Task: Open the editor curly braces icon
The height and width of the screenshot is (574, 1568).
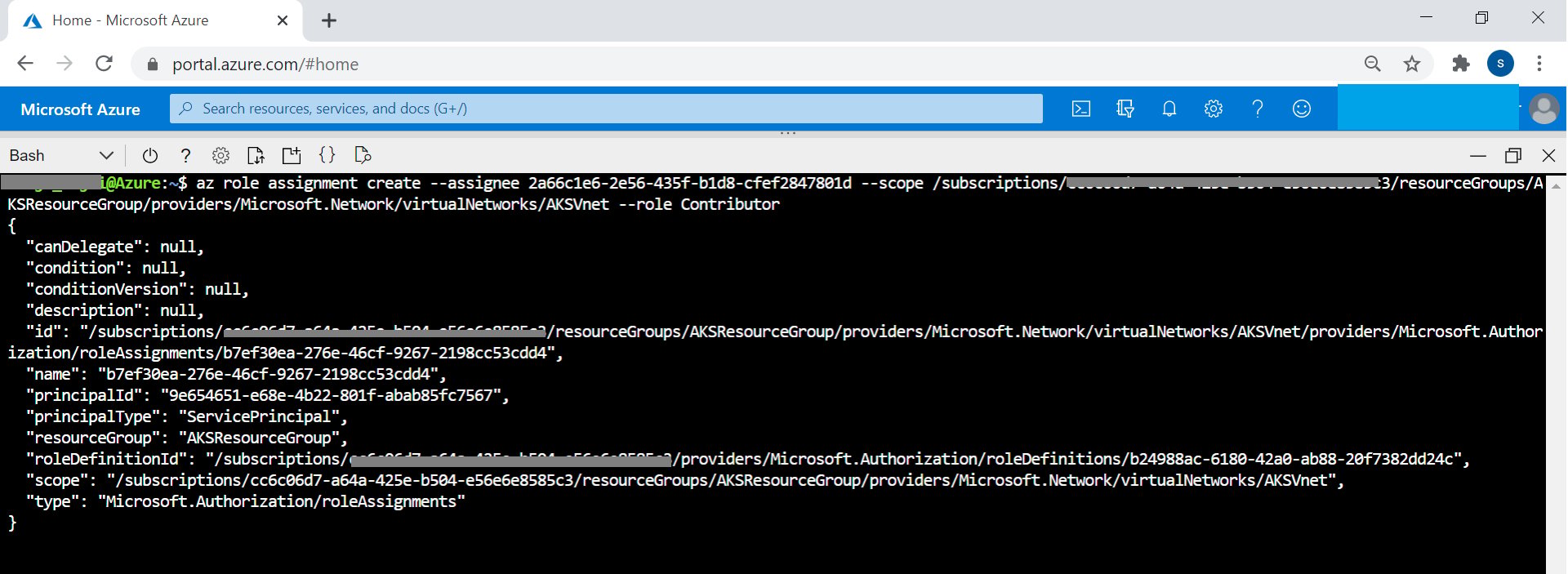Action: pyautogui.click(x=327, y=155)
